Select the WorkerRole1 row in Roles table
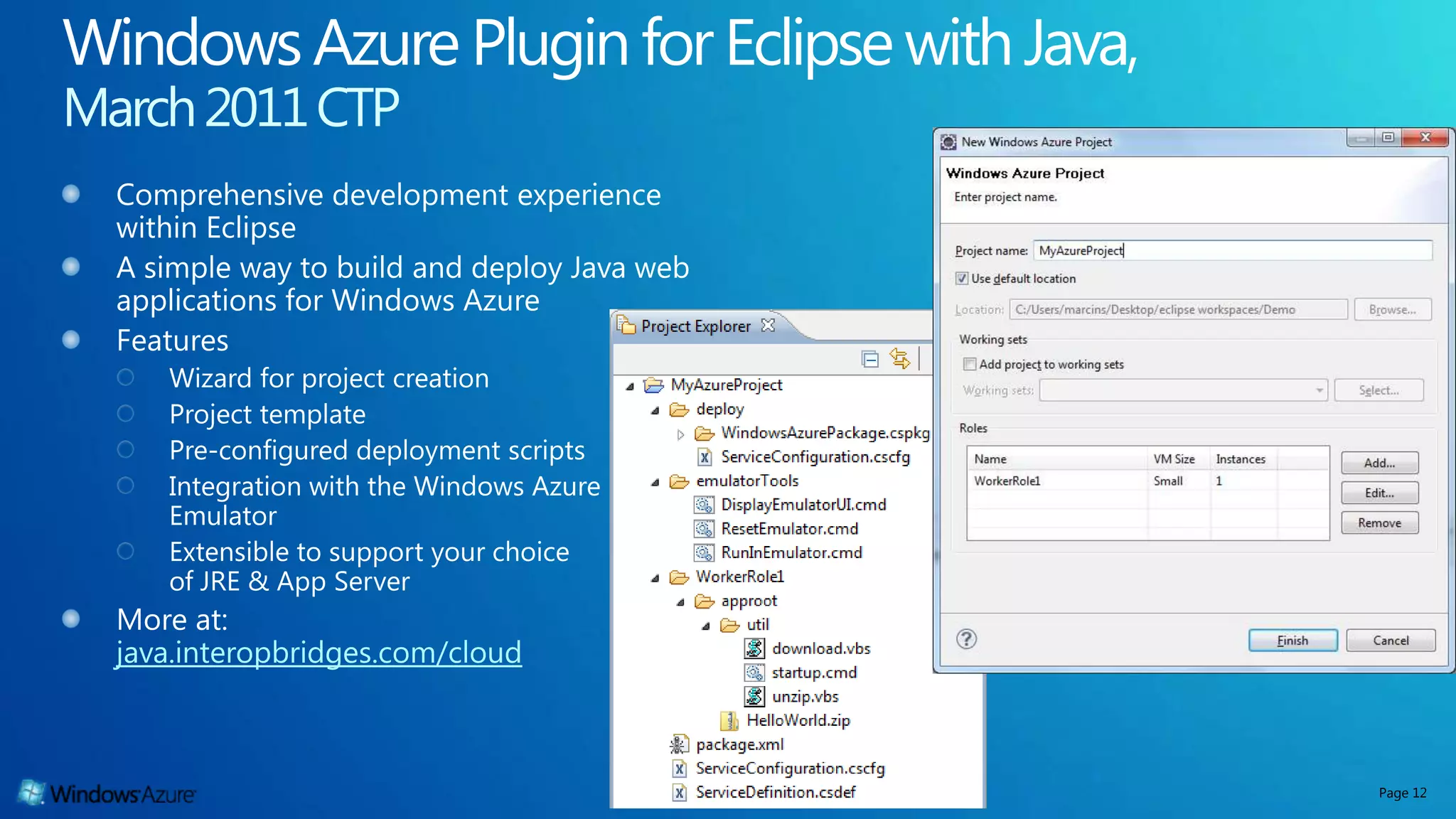The image size is (1456, 819). (1007, 481)
